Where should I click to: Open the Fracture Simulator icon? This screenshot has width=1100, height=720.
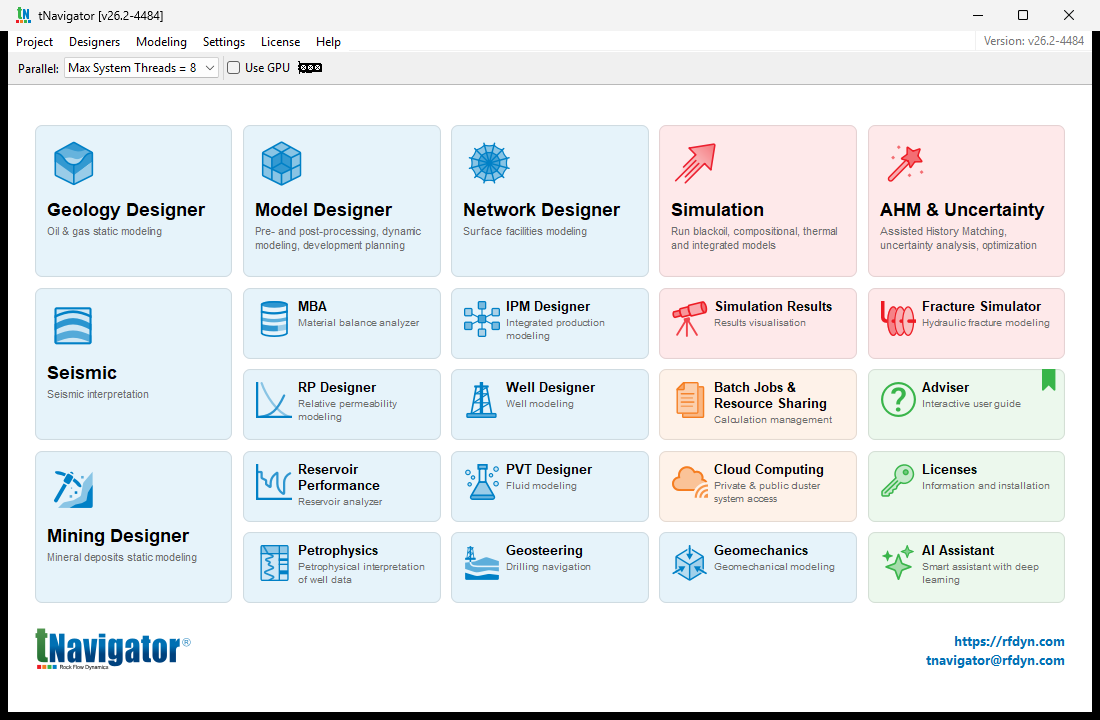click(898, 319)
